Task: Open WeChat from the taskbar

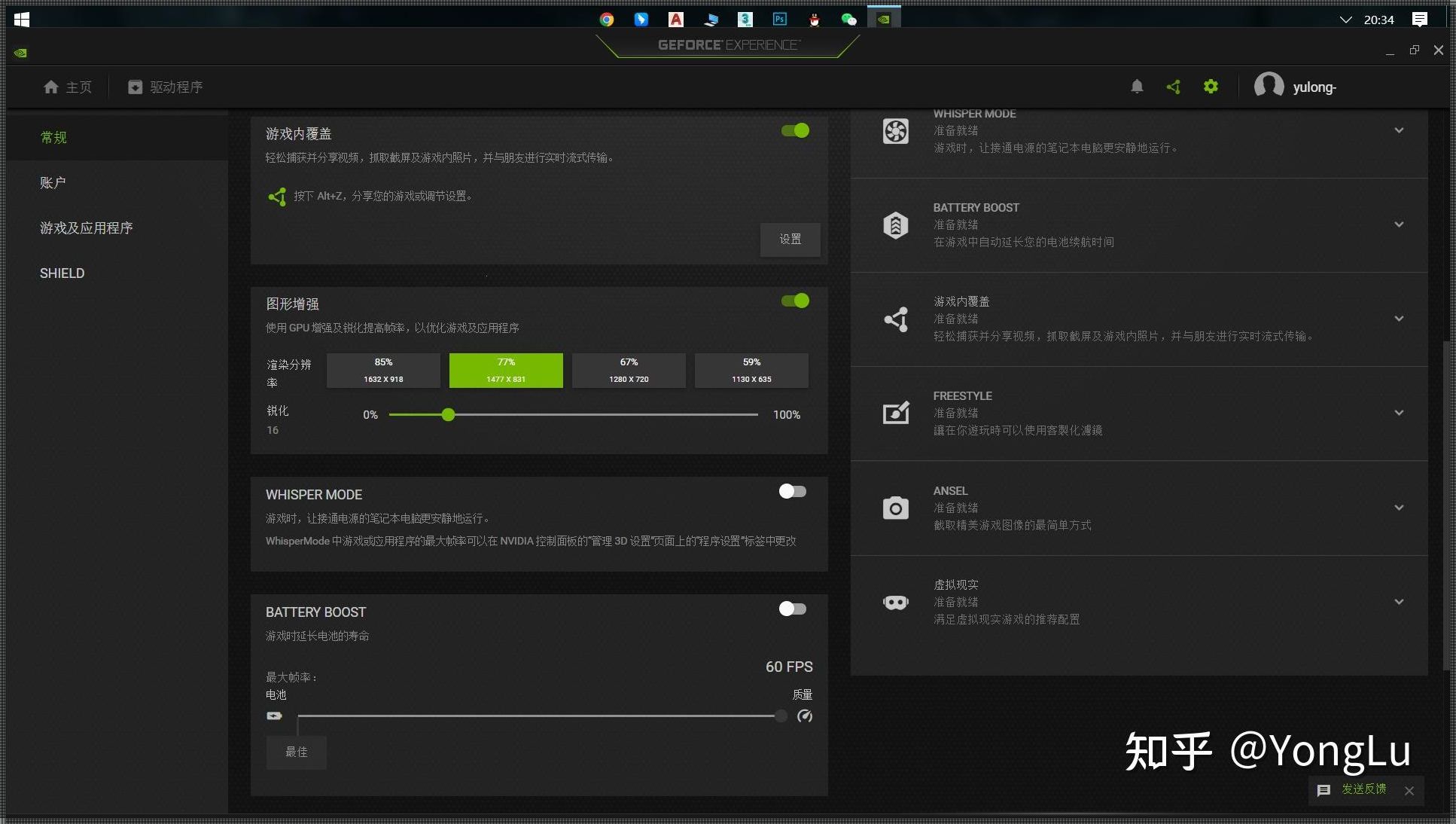Action: (849, 20)
